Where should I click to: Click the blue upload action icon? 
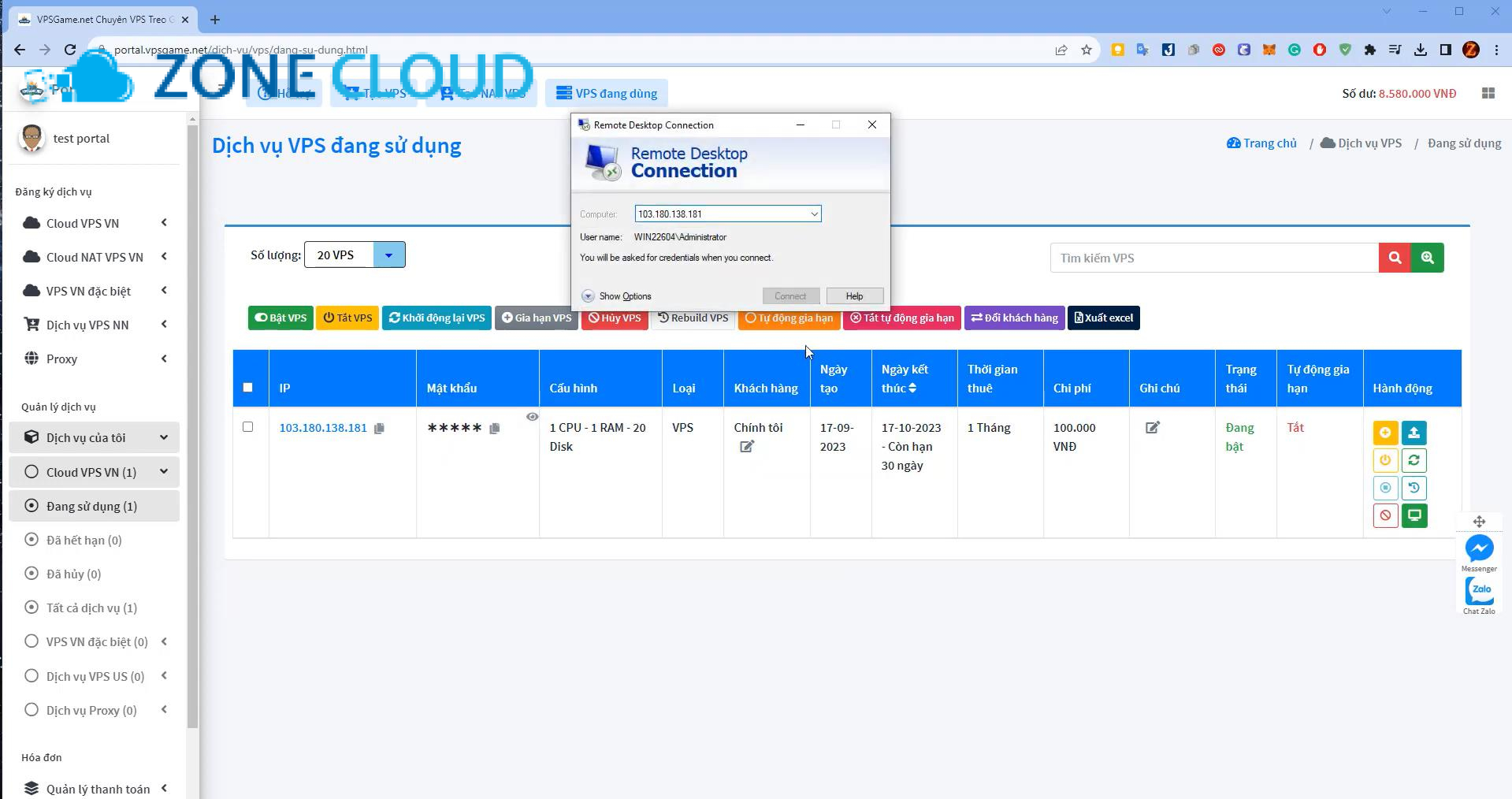pos(1414,433)
